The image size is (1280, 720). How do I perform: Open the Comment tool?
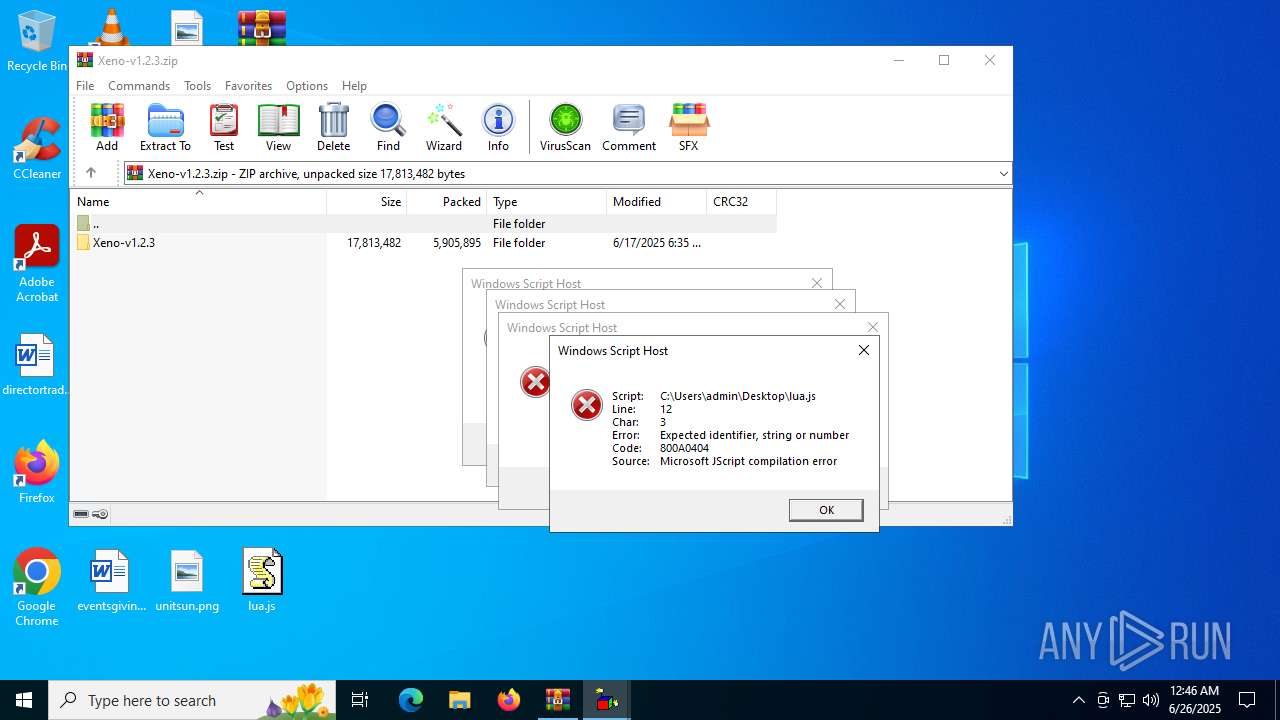click(629, 127)
